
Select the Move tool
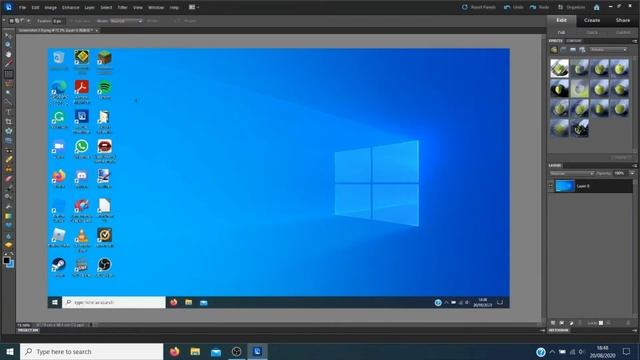[8, 35]
